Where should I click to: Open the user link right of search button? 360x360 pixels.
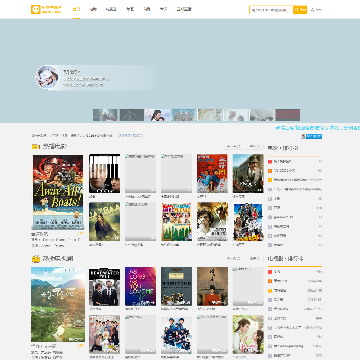pos(316,10)
